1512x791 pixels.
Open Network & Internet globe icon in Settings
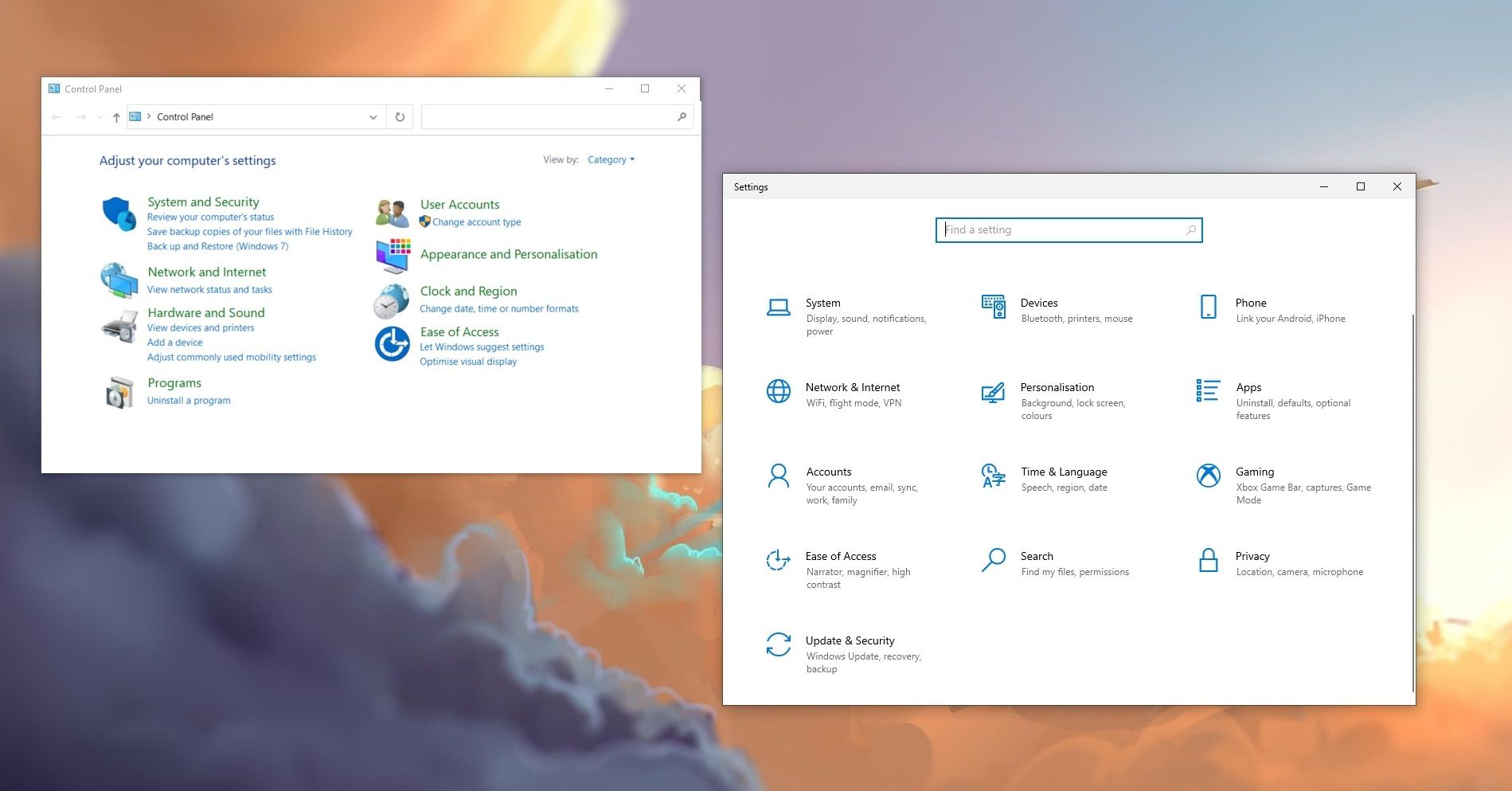pos(778,391)
